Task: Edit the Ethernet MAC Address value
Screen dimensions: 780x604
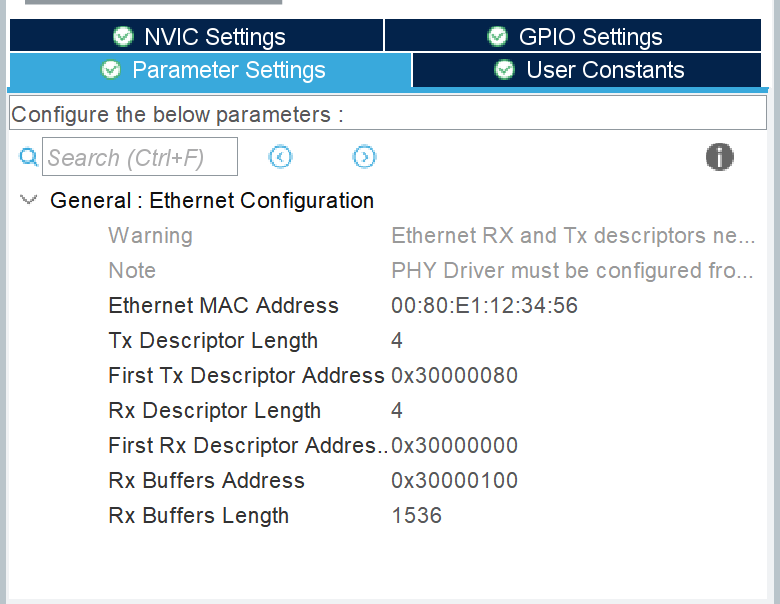Action: [484, 305]
